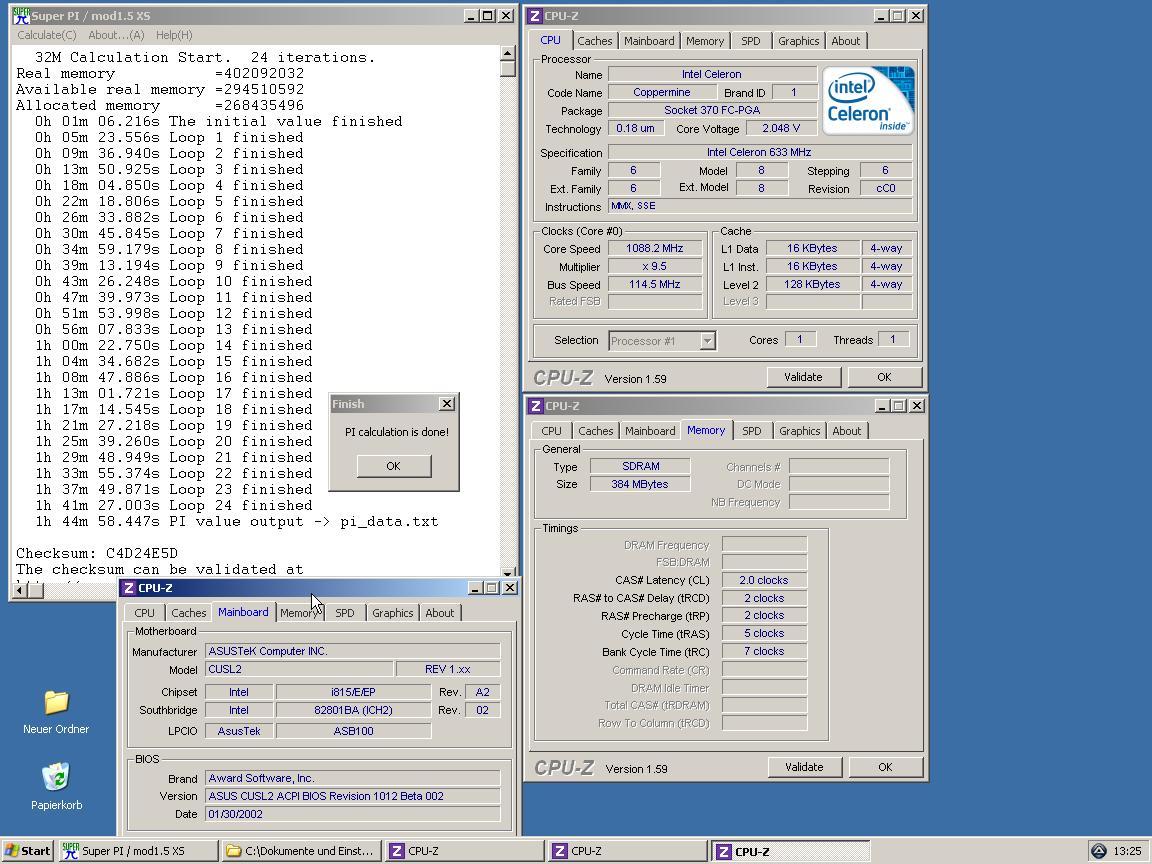Viewport: 1152px width, 864px height.
Task: Click Validate in the top CPU-Z CPU window
Action: (803, 377)
